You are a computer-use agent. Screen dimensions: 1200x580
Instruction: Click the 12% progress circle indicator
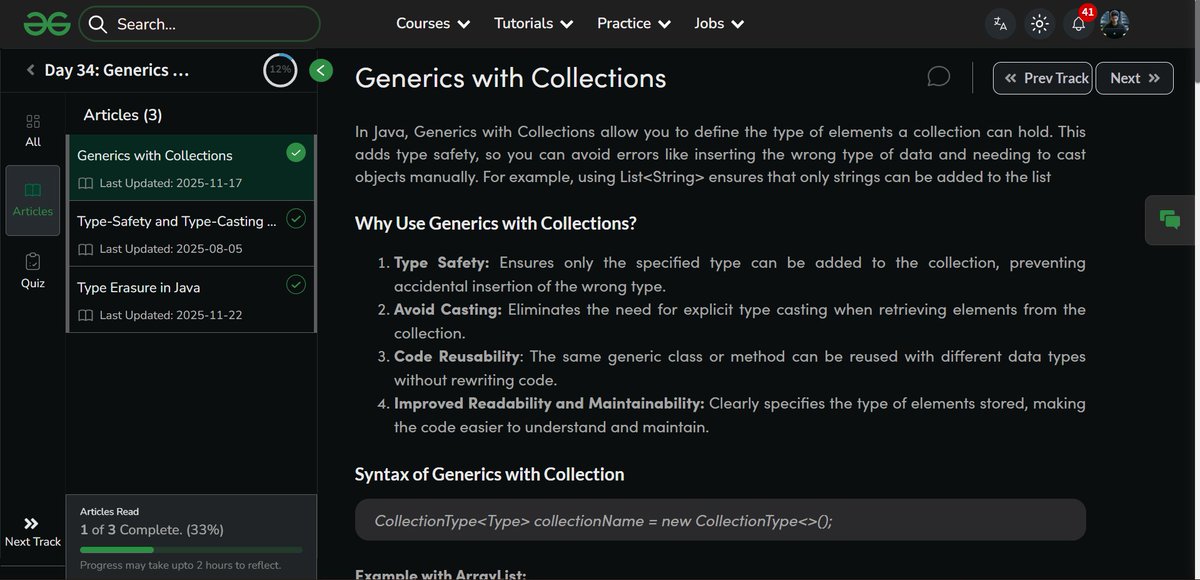pyautogui.click(x=278, y=70)
